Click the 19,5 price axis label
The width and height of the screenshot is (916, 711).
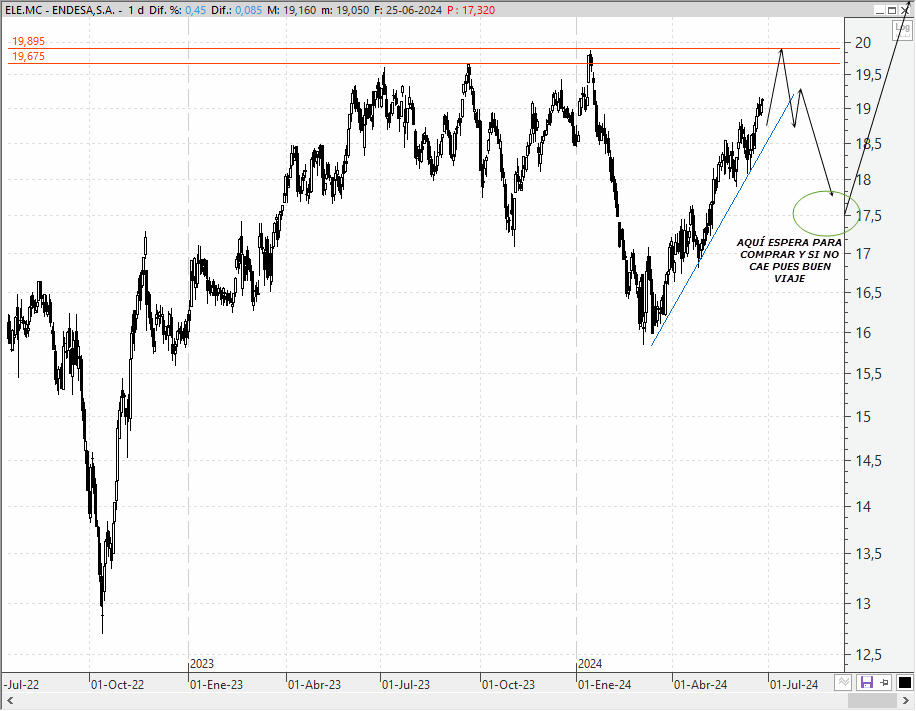click(868, 75)
